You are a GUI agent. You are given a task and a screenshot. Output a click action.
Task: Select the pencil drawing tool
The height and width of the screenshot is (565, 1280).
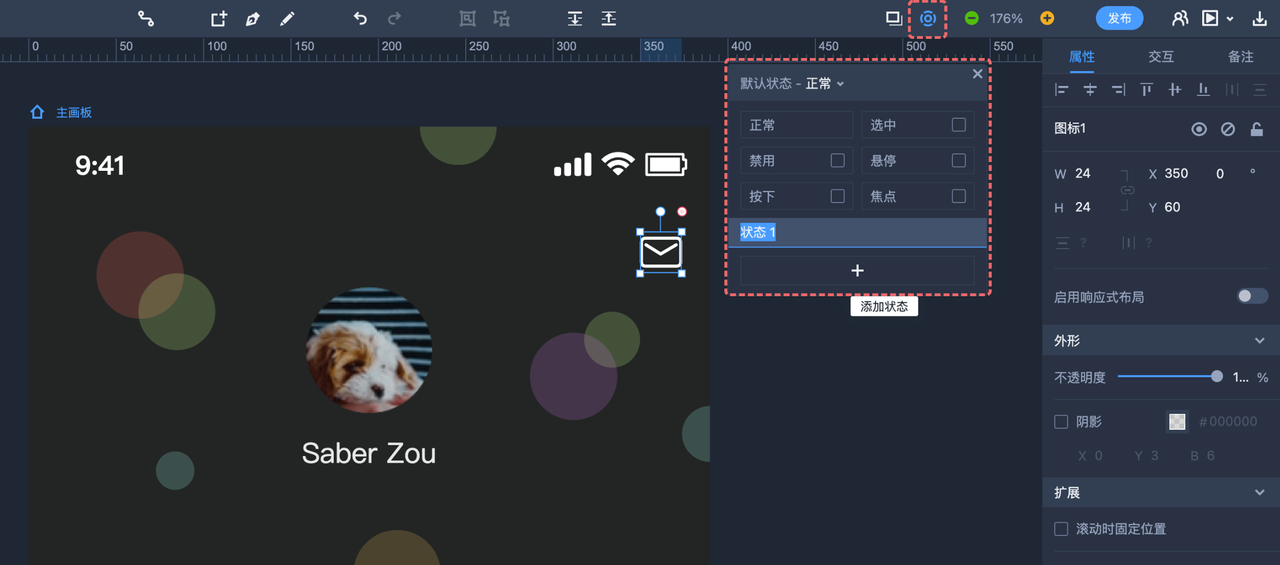pos(287,18)
